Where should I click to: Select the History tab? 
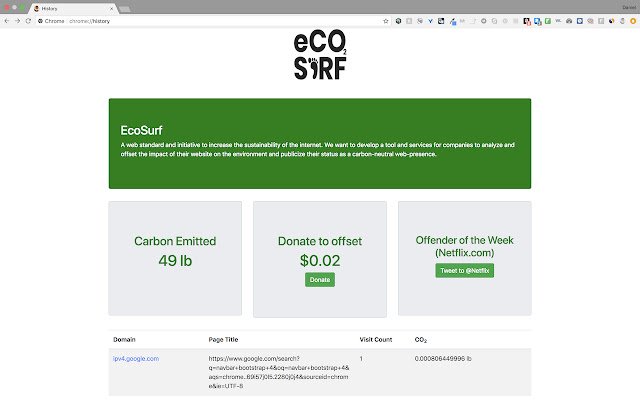point(73,9)
